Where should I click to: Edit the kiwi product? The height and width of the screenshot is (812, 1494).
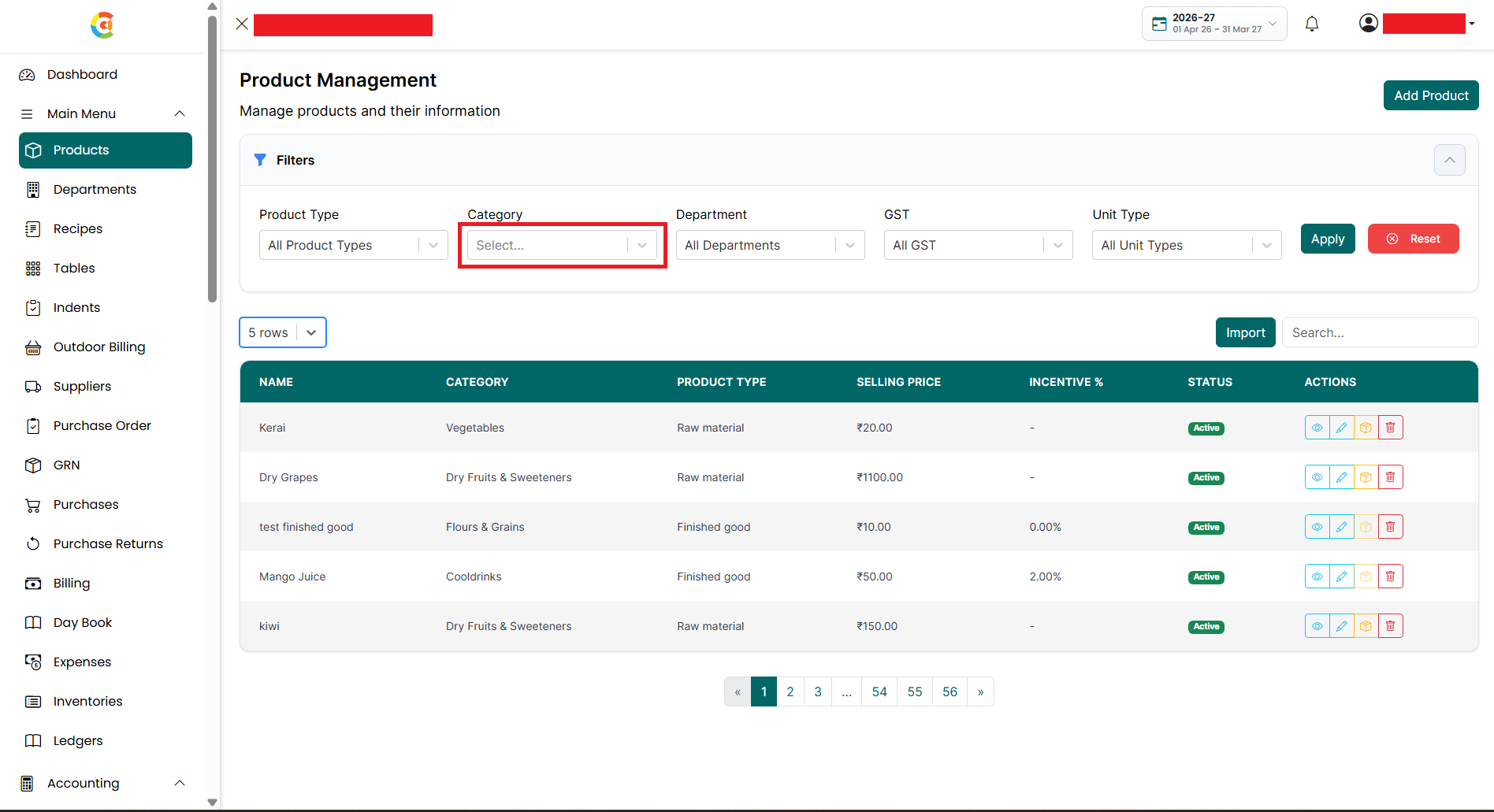click(x=1341, y=626)
